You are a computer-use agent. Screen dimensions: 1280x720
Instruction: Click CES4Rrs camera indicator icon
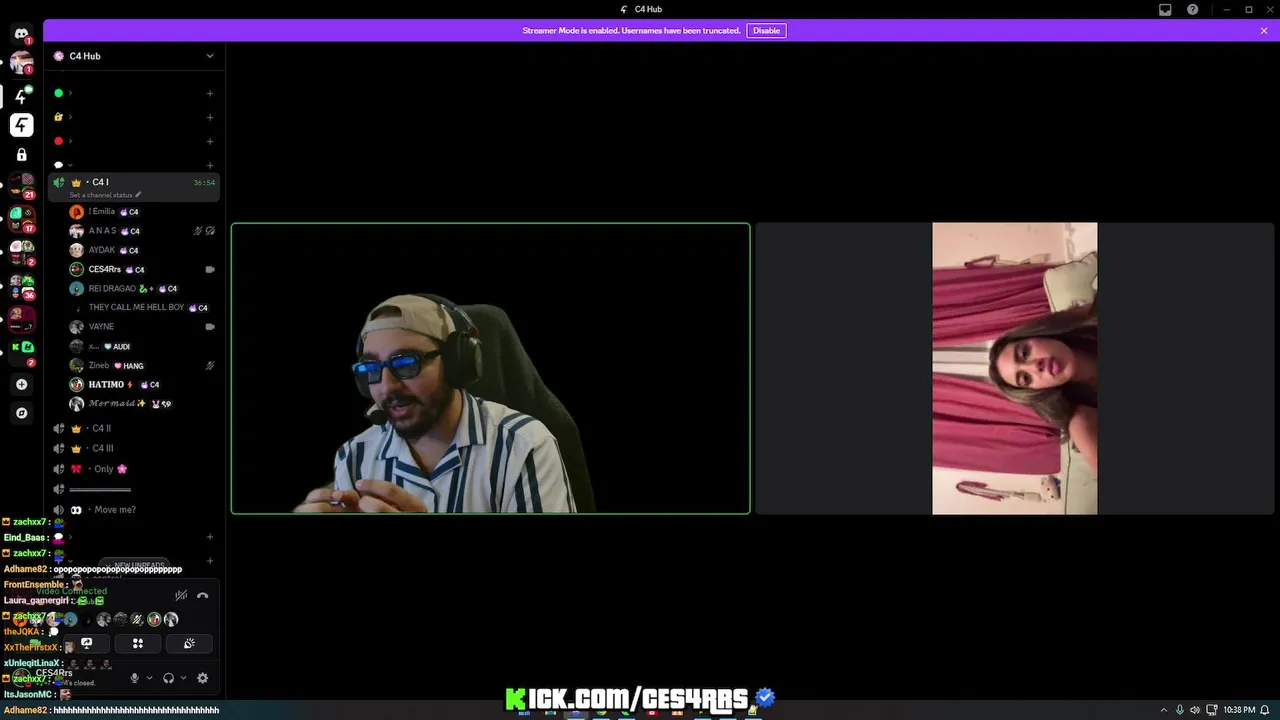tap(210, 270)
